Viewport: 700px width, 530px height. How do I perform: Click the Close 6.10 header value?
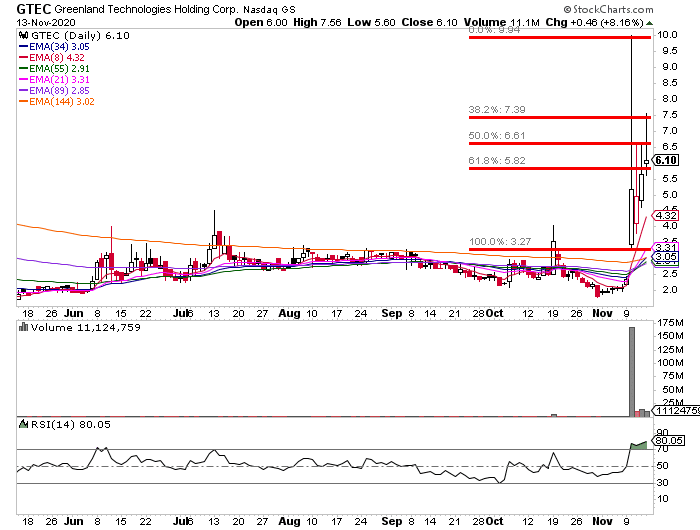(x=429, y=22)
